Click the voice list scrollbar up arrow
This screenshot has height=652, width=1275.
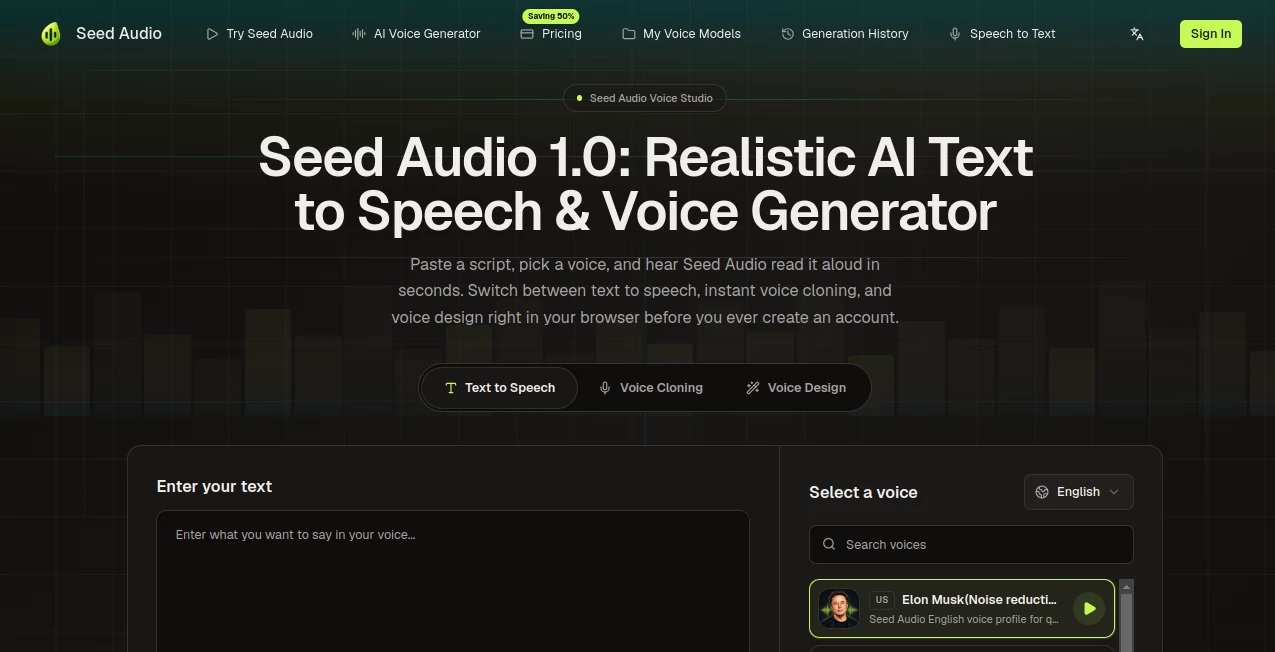pos(1127,587)
